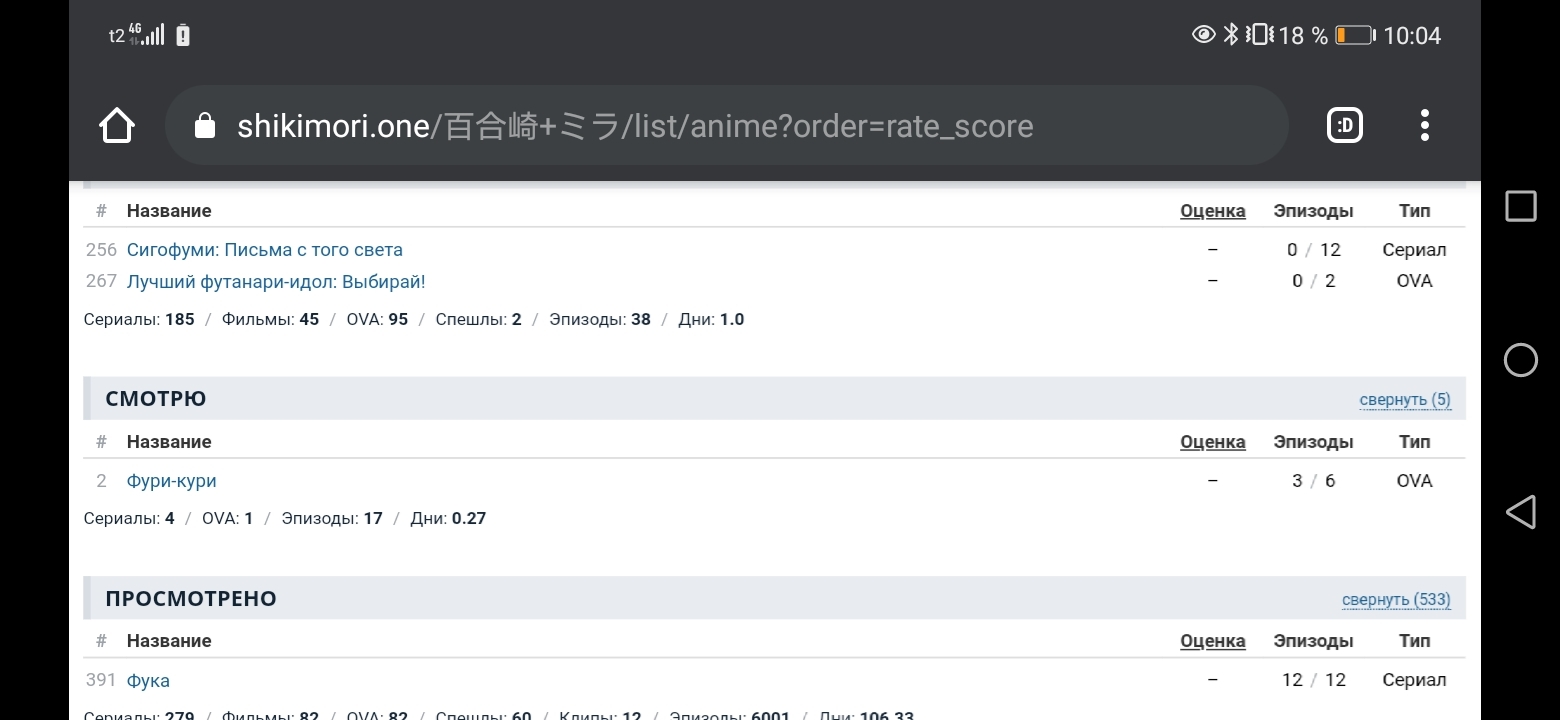Tap the browser home icon
The image size is (1560, 720).
pyautogui.click(x=117, y=126)
